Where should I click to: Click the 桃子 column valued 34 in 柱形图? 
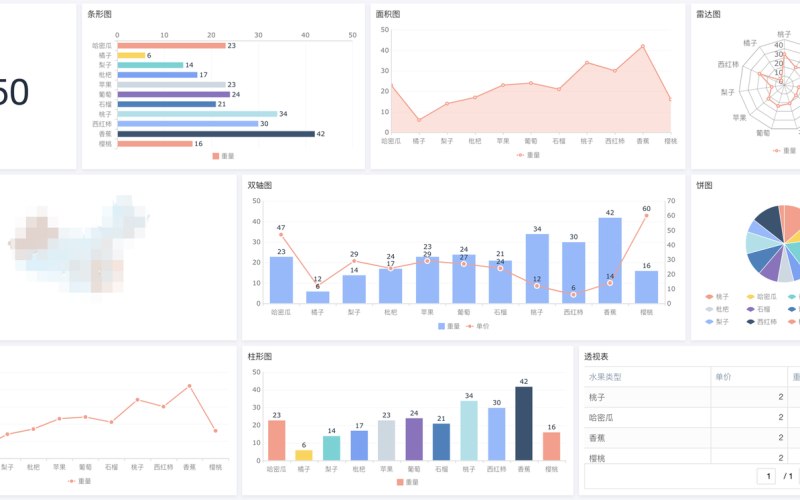(469, 431)
